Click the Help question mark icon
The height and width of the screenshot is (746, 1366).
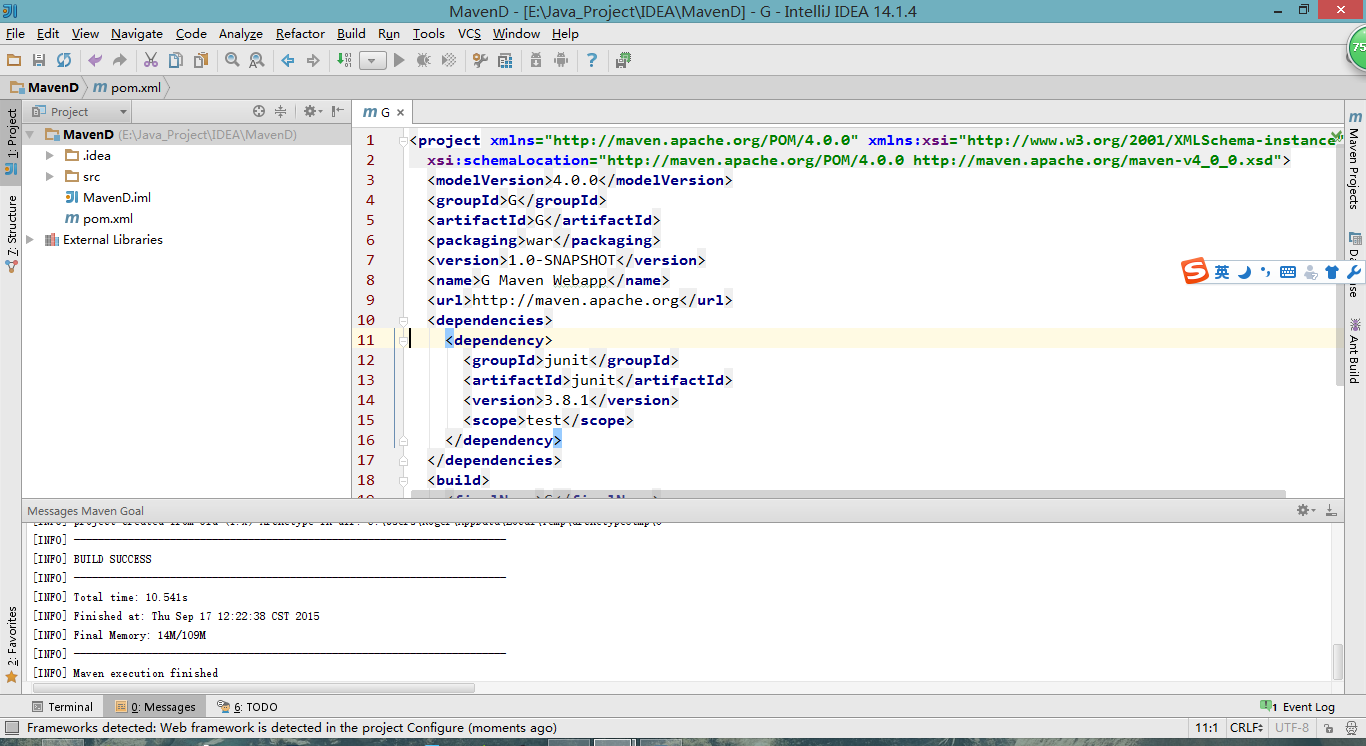[x=592, y=60]
